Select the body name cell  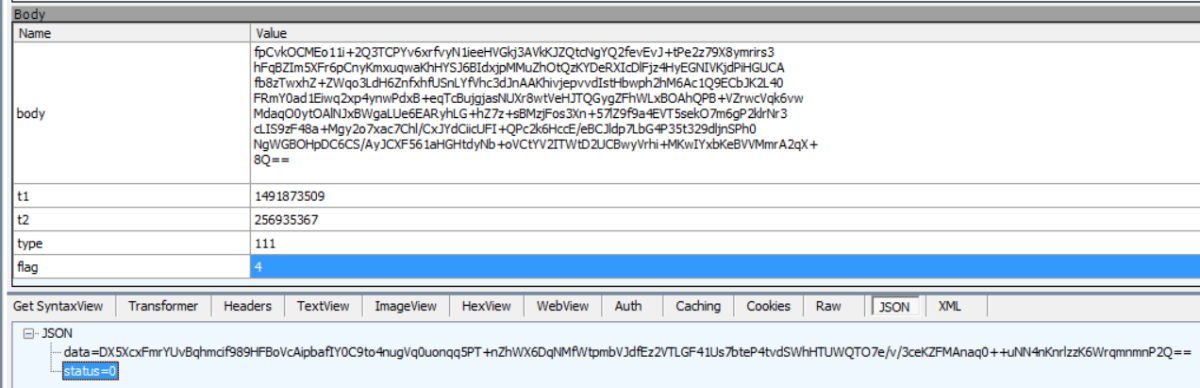[x=131, y=113]
